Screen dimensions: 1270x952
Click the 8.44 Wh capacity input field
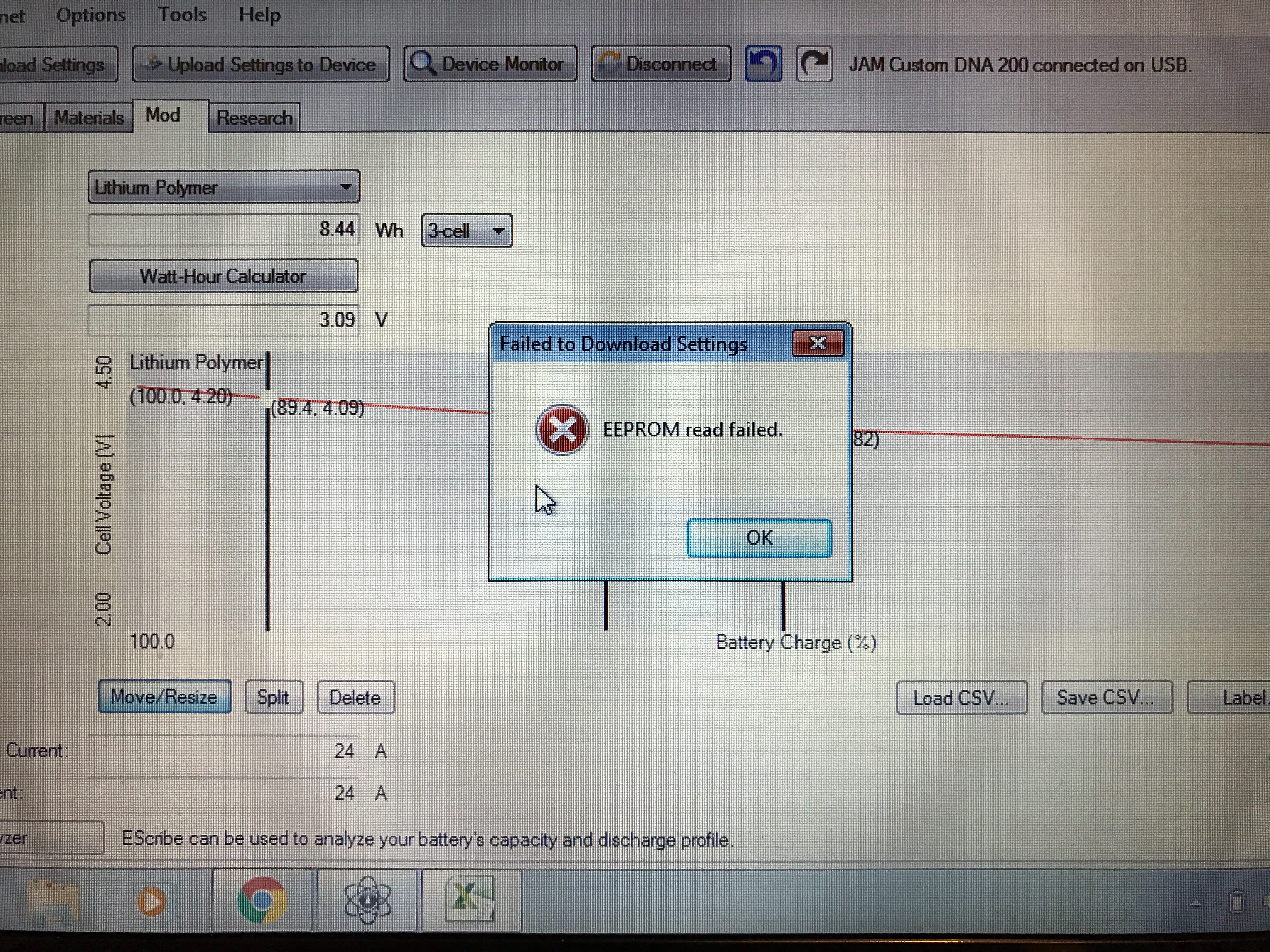pos(224,229)
